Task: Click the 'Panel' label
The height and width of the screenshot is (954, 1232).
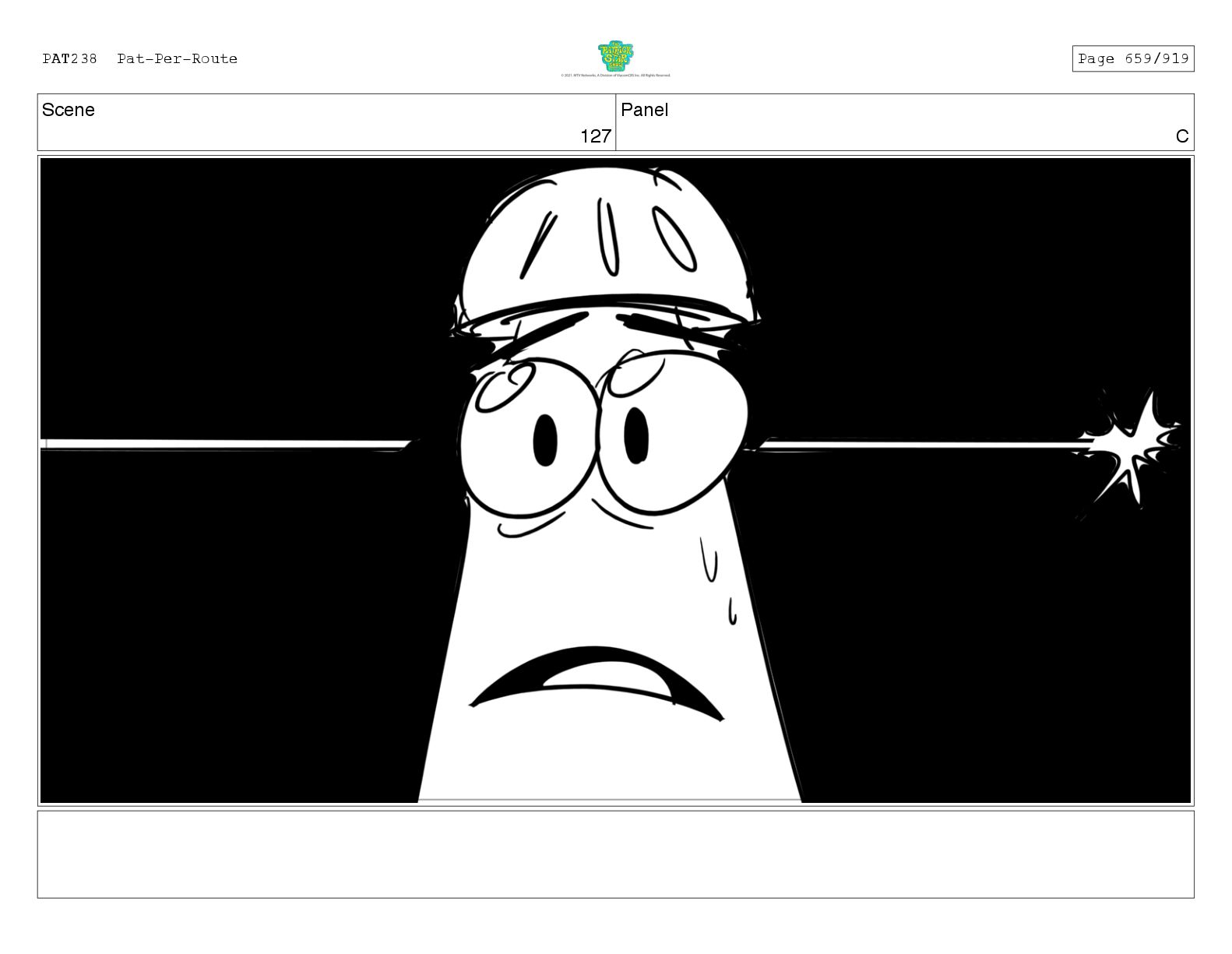Action: click(644, 110)
